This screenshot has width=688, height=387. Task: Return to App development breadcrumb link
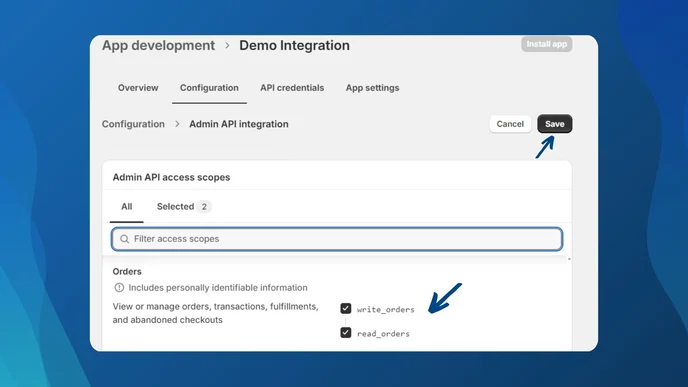(158, 45)
